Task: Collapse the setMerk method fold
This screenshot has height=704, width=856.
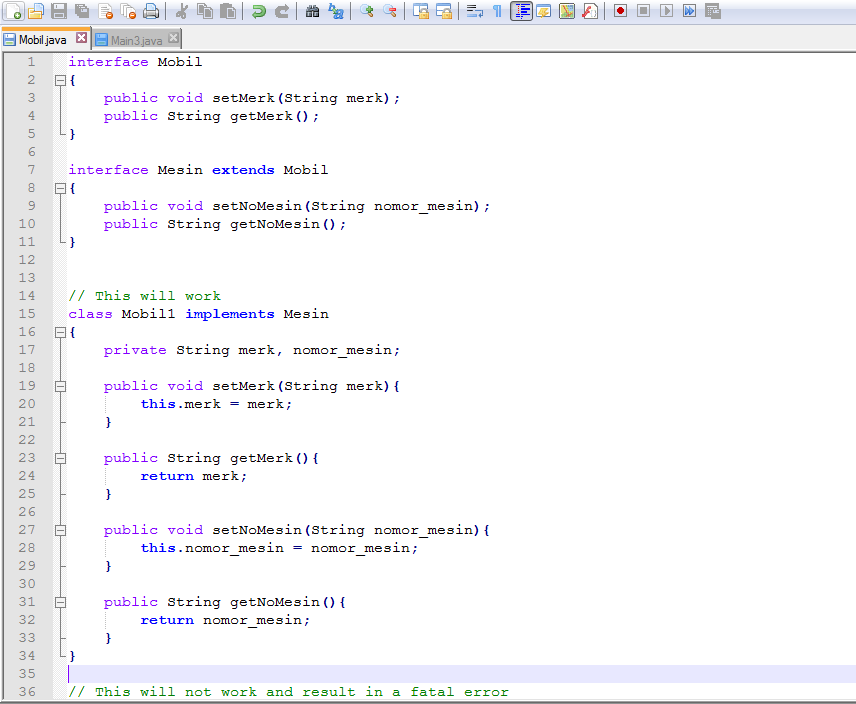Action: click(x=60, y=385)
